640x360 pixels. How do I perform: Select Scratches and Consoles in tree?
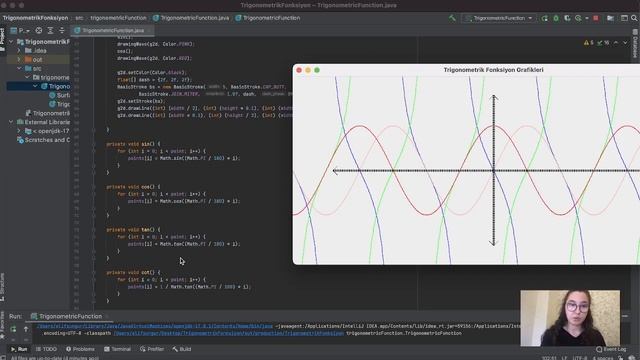pyautogui.click(x=43, y=140)
